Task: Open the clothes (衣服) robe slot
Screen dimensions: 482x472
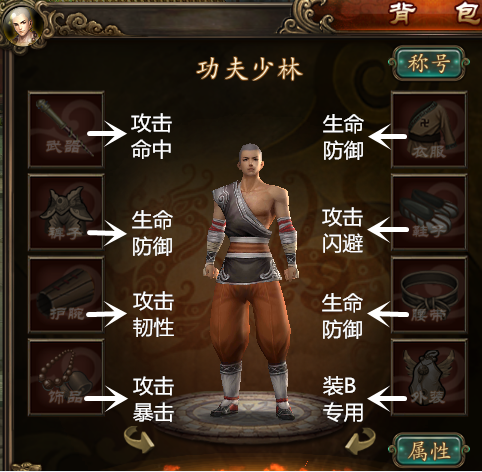Action: 429,130
